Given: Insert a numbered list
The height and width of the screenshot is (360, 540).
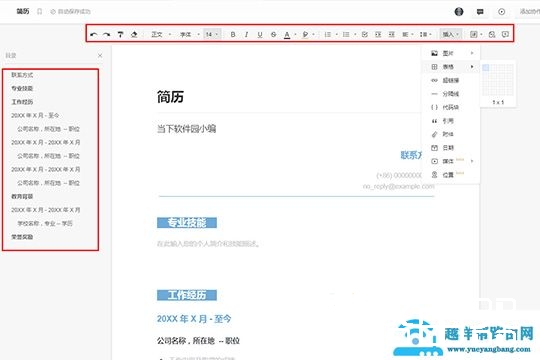Looking at the screenshot, I should coord(328,34).
